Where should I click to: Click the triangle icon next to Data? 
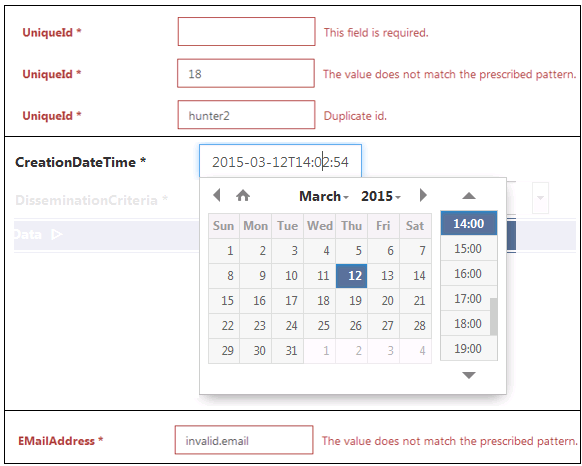pos(57,235)
